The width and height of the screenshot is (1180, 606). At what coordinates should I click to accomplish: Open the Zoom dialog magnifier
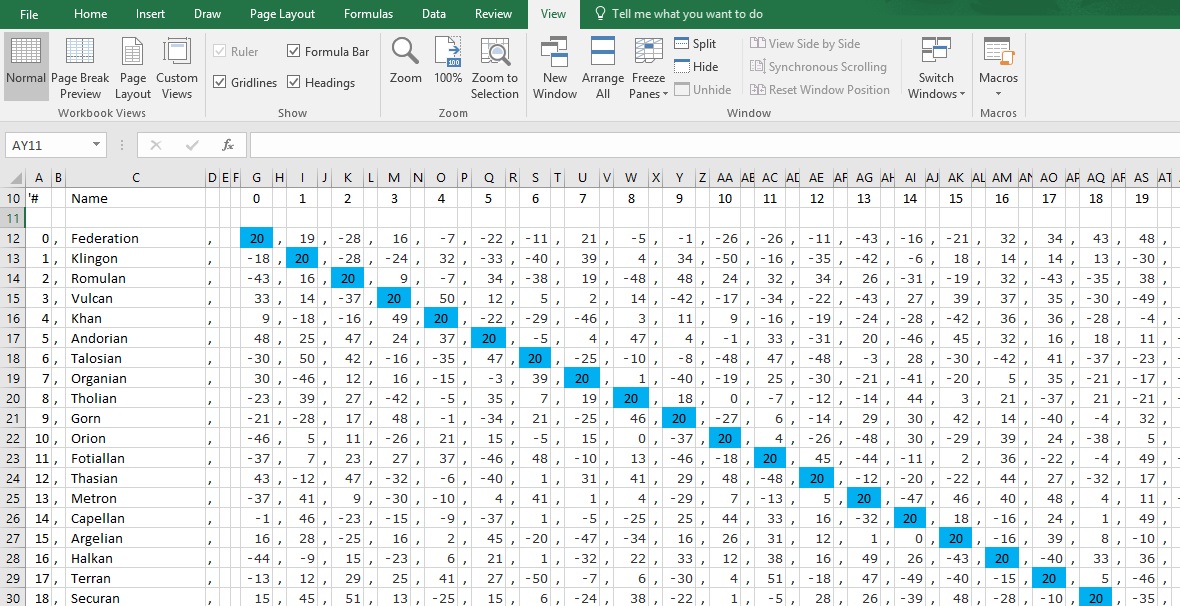pos(406,51)
